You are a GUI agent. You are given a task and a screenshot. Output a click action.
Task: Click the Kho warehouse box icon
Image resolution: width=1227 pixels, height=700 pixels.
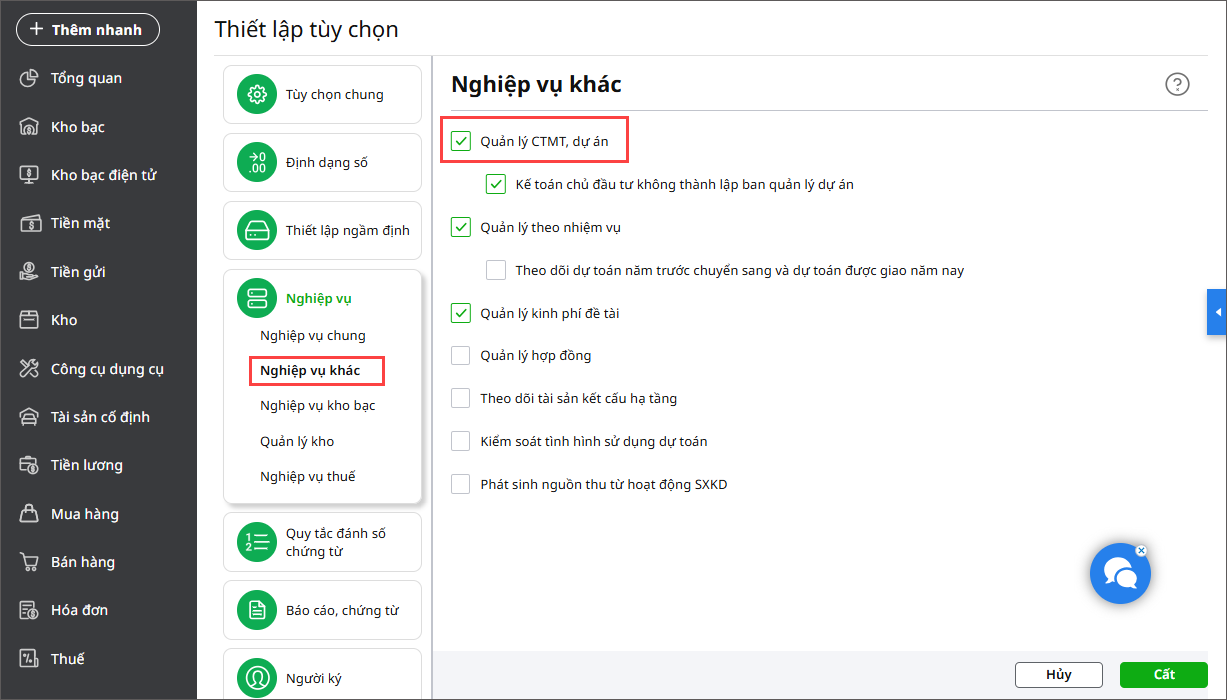(x=29, y=320)
